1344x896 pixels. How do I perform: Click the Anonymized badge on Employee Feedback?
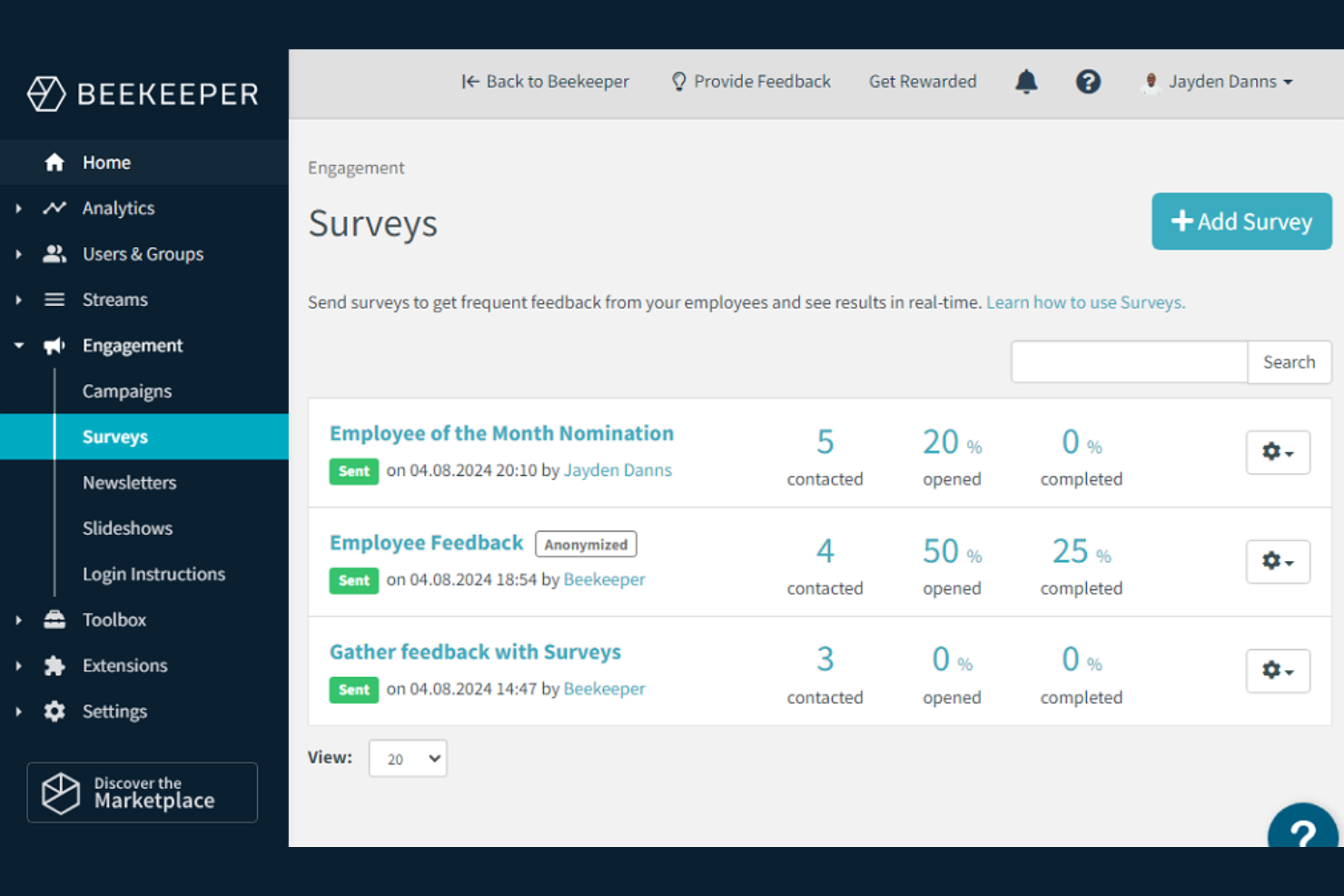(x=586, y=544)
